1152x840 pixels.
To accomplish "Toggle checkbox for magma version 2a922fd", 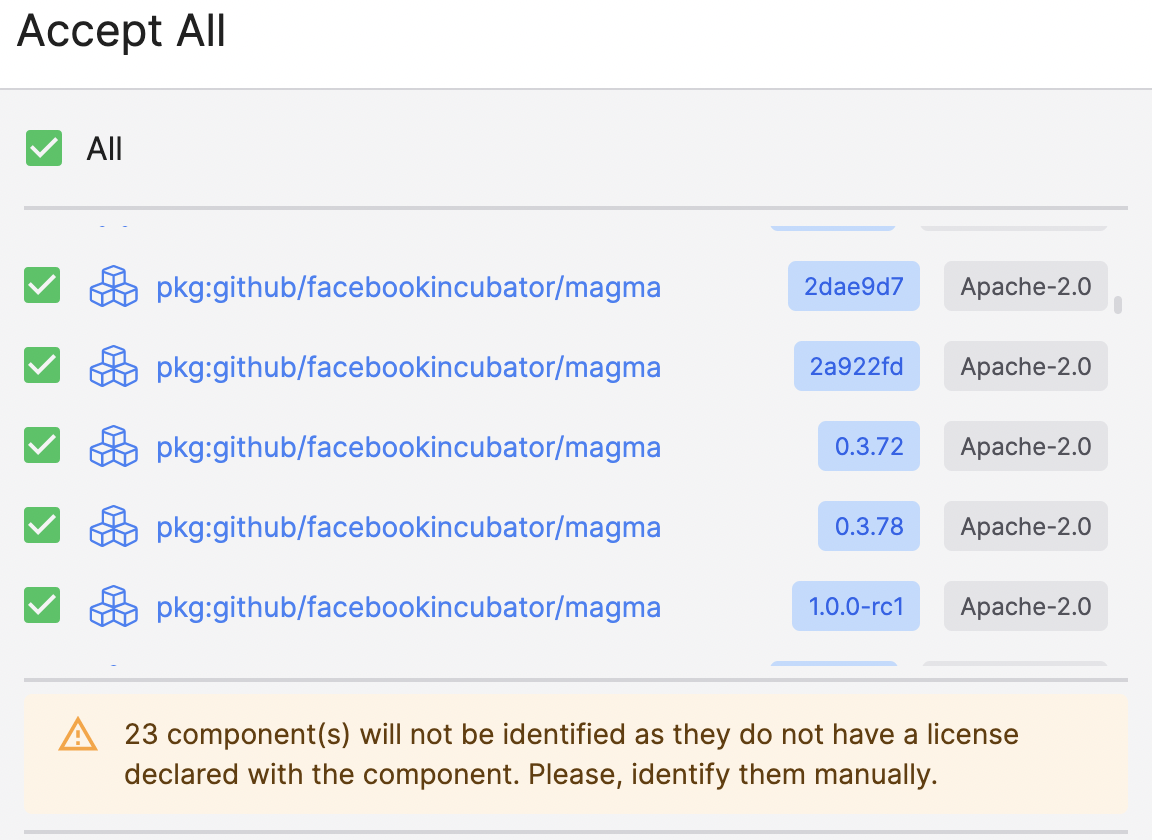I will 42,365.
